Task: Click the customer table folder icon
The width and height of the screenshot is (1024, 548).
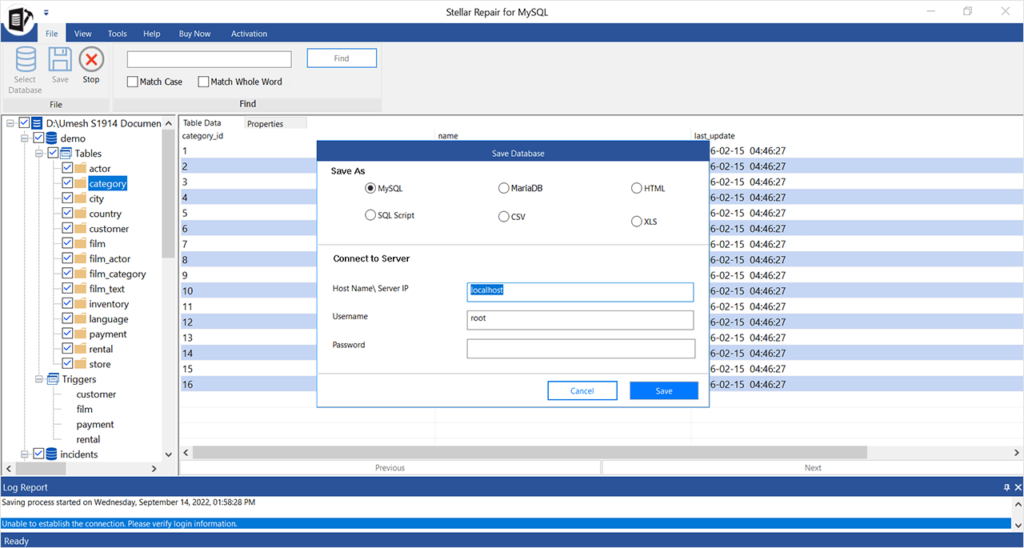Action: (x=80, y=229)
